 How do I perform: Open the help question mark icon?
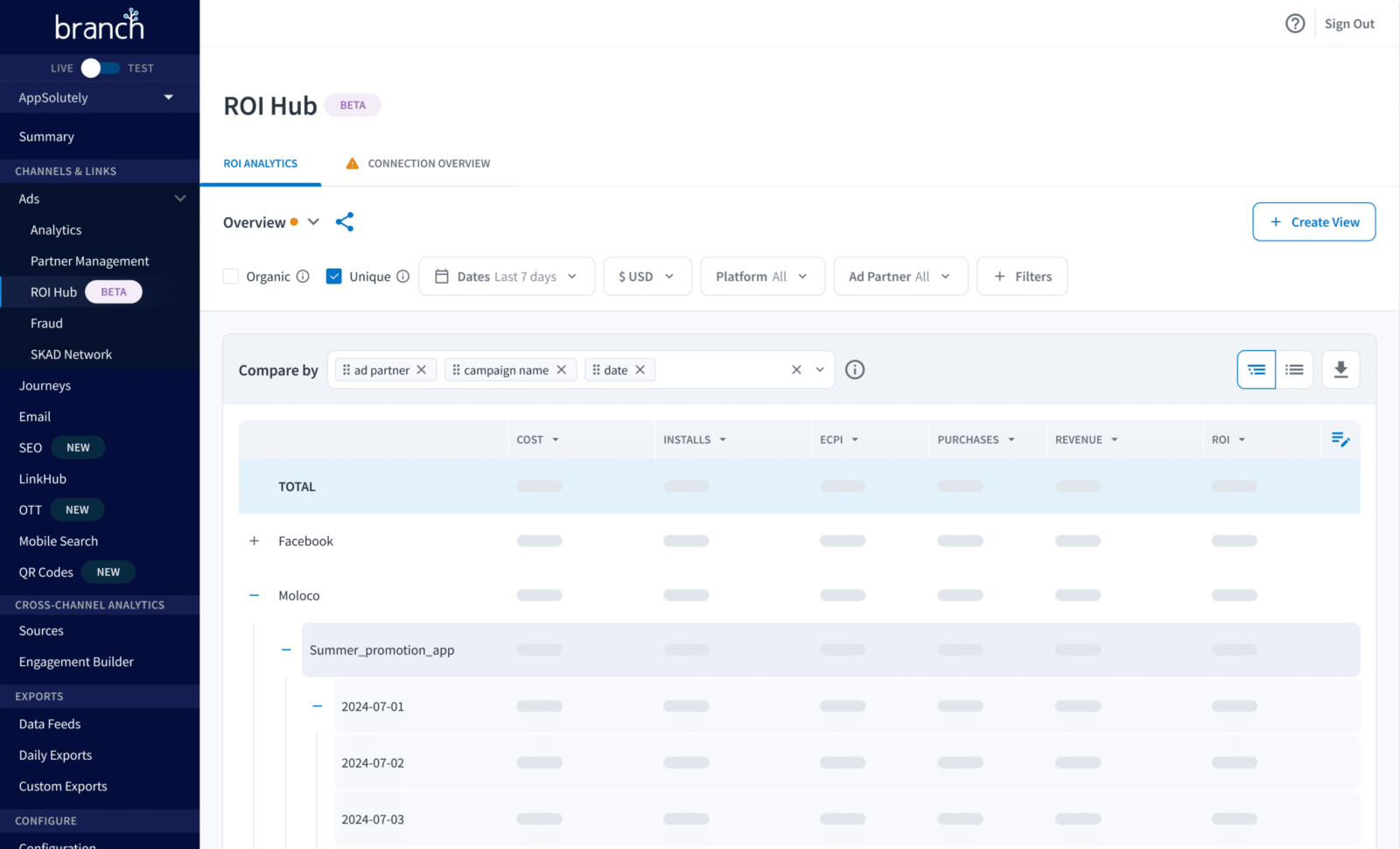(1295, 24)
